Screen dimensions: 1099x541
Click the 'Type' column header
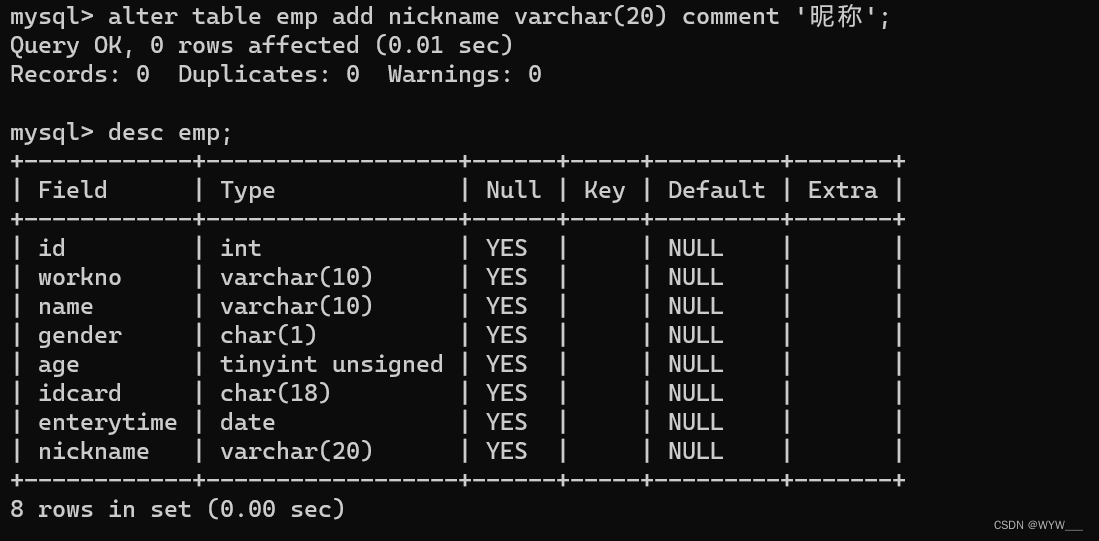247,190
